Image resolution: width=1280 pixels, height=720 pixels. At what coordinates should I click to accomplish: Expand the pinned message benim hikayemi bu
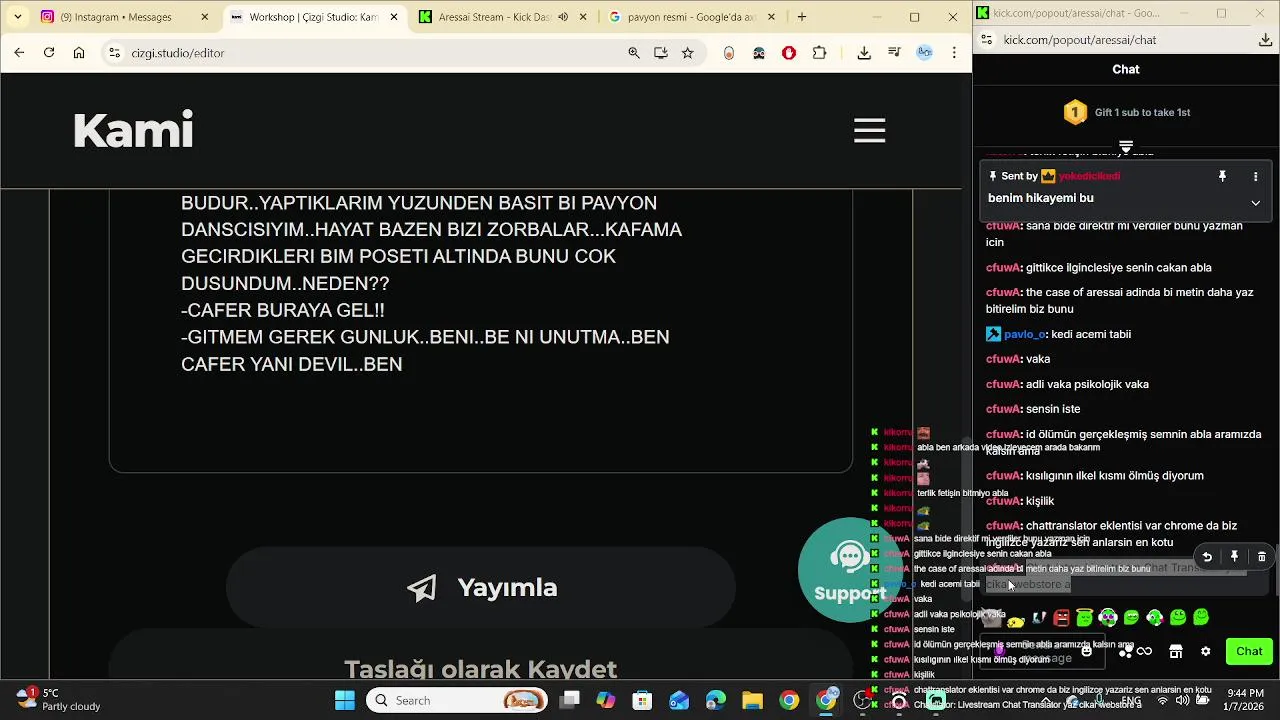coord(1255,203)
